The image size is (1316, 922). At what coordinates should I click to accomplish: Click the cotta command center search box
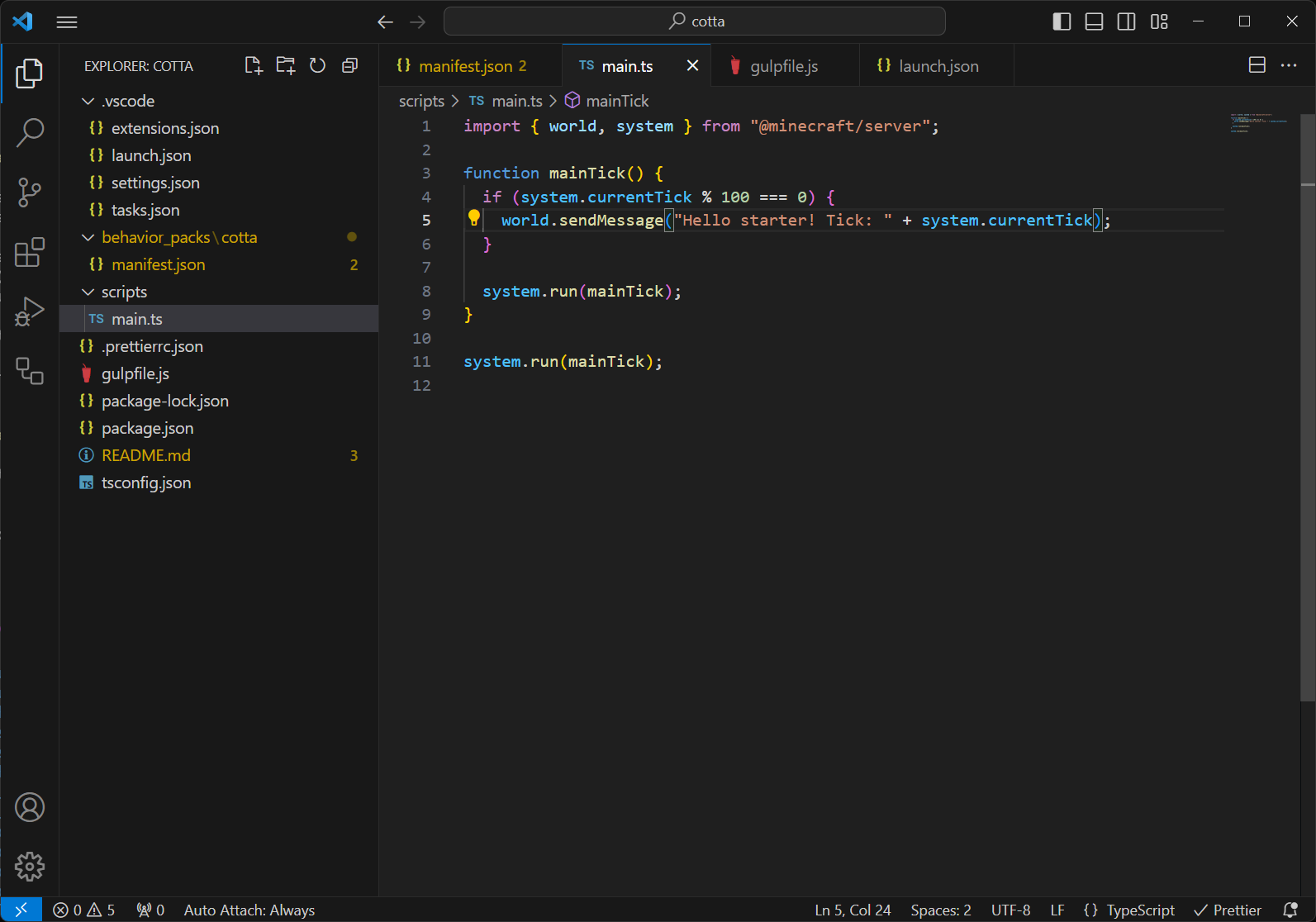pyautogui.click(x=695, y=21)
